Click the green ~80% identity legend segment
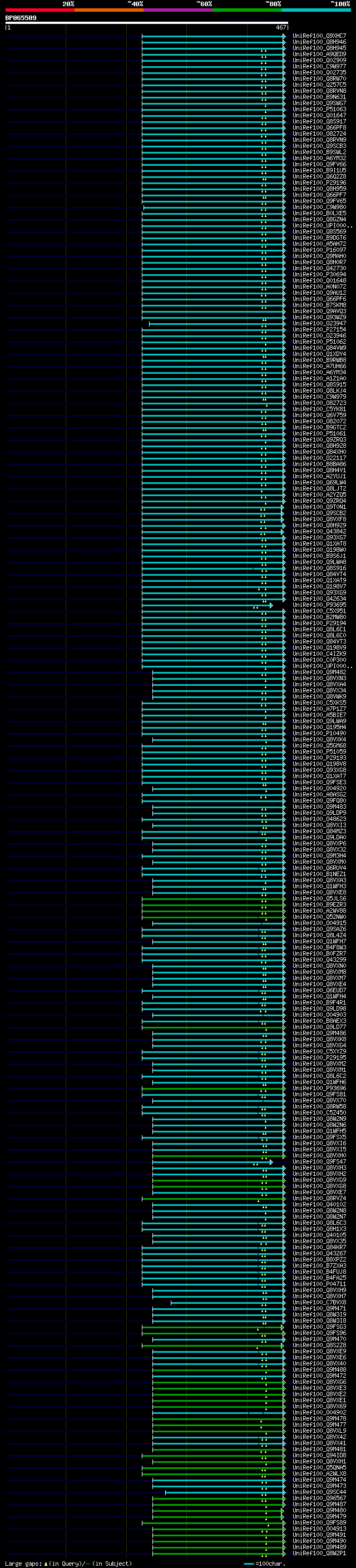 pyautogui.click(x=247, y=10)
